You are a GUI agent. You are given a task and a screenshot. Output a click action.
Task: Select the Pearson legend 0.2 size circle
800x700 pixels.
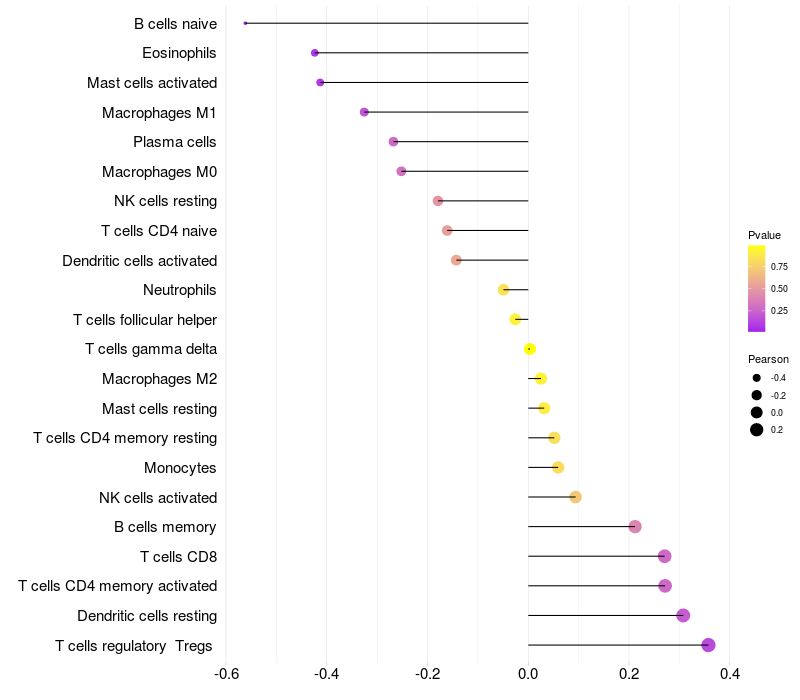pos(757,430)
